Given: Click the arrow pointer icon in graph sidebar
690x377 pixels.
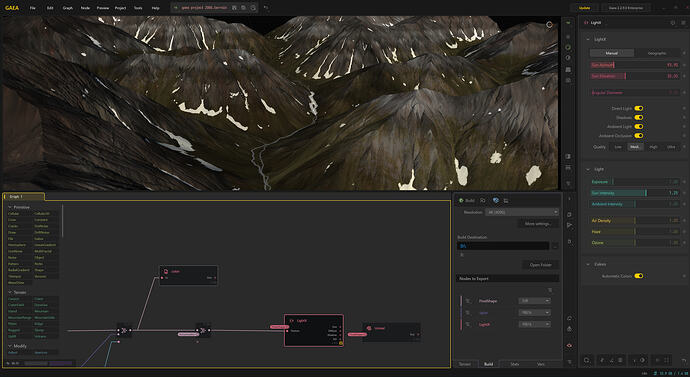Looking at the screenshot, I should point(569,225).
